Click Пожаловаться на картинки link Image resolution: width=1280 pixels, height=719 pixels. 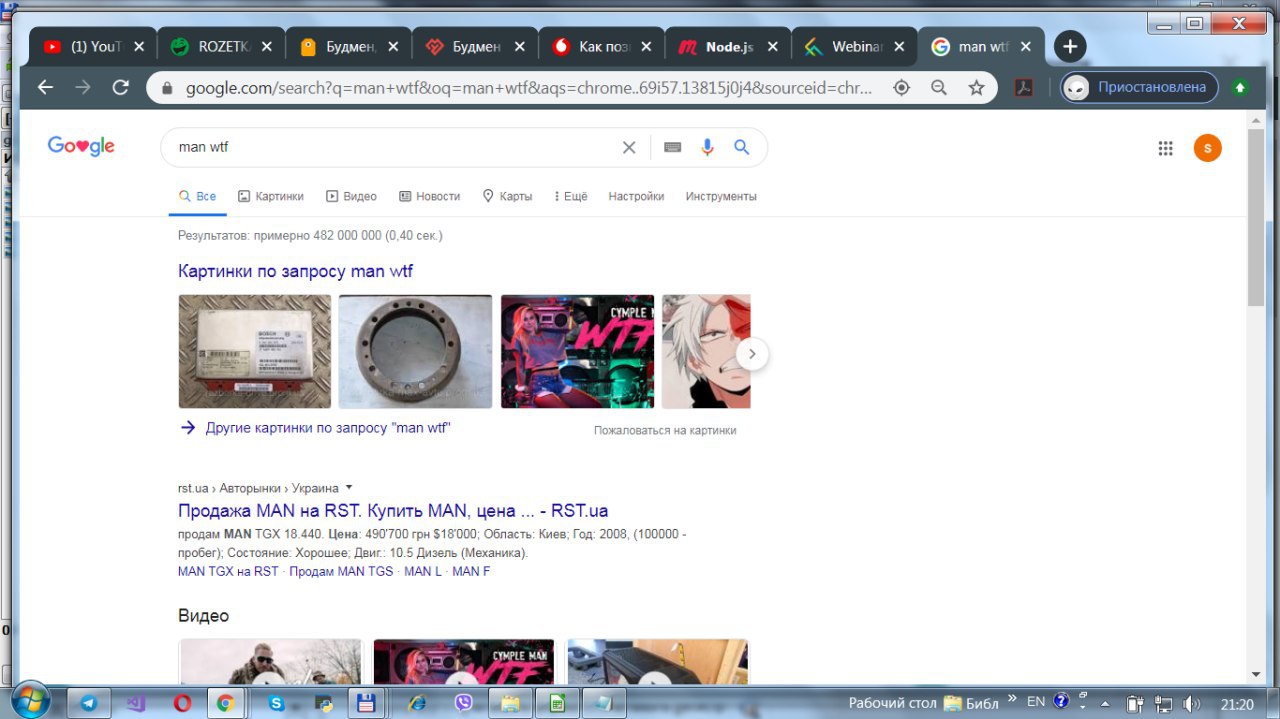665,431
